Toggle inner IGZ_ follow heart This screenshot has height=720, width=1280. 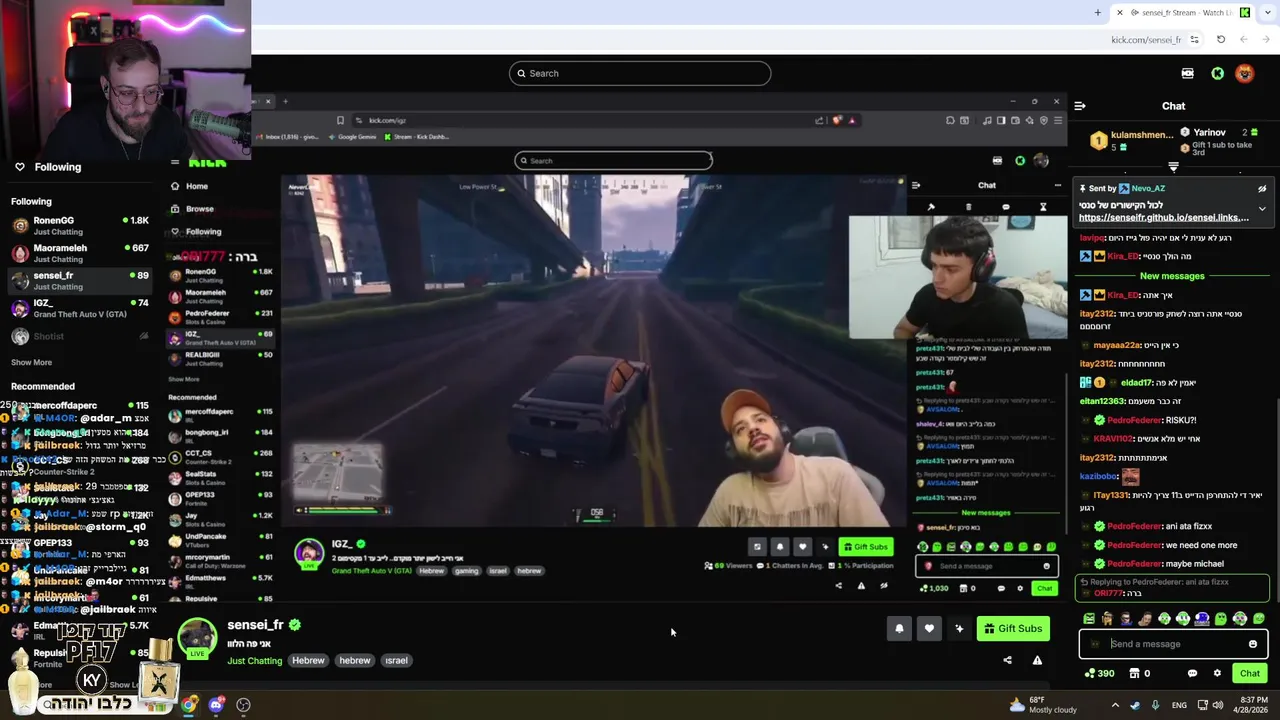802,547
